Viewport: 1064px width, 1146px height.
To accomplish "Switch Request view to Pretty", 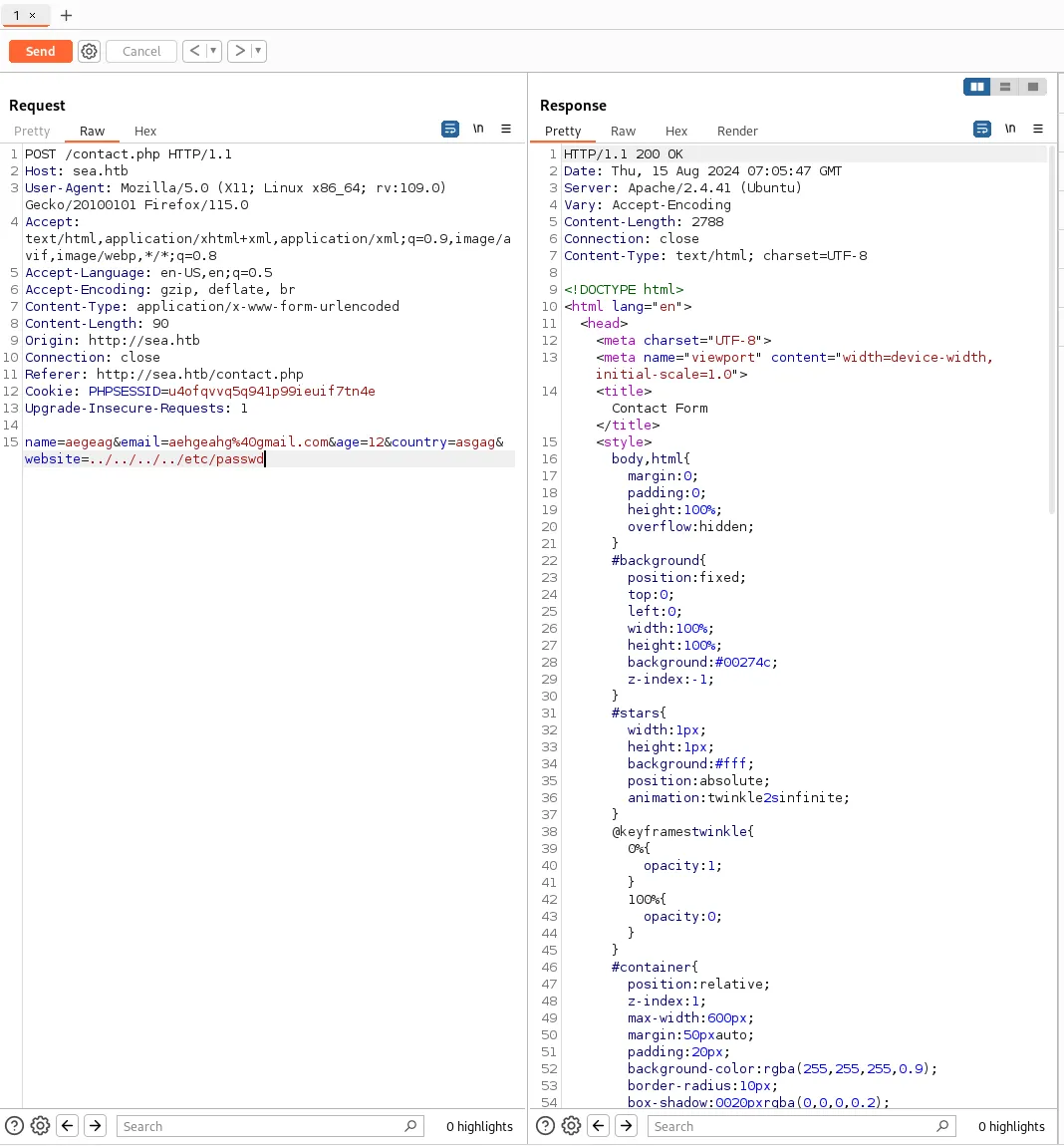I will [x=32, y=131].
